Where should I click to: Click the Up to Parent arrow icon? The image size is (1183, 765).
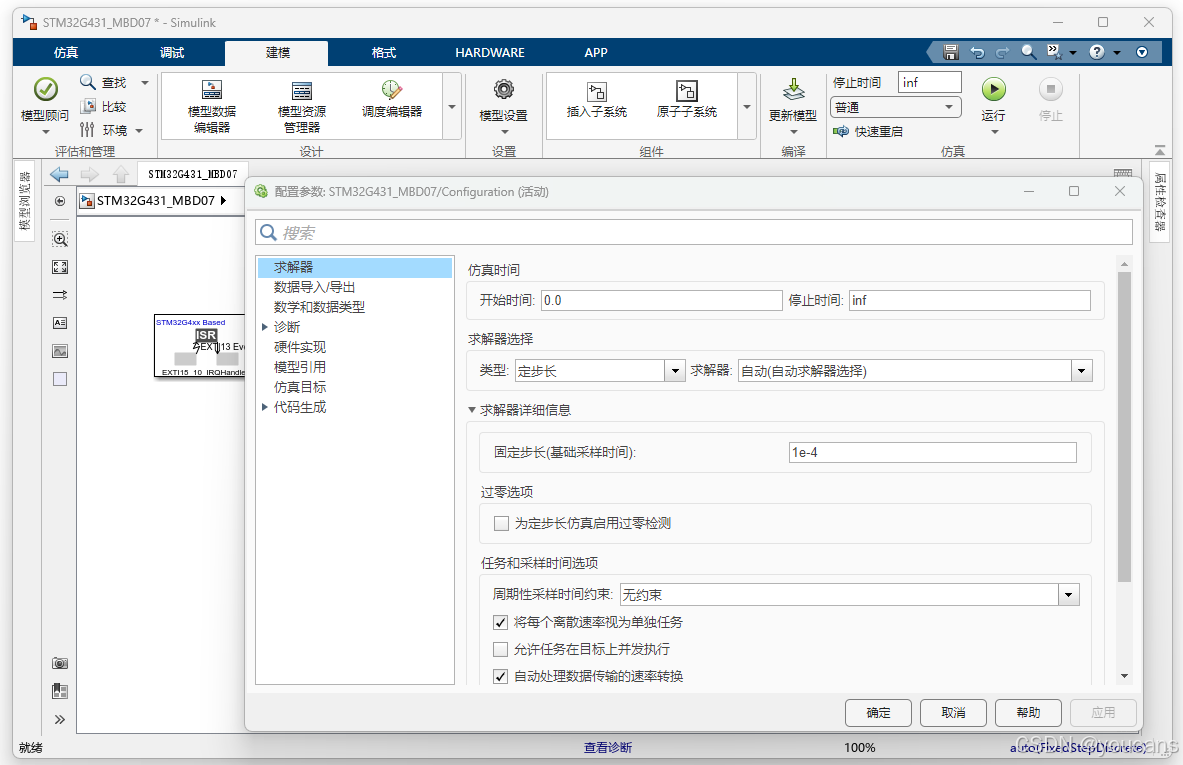tap(121, 174)
